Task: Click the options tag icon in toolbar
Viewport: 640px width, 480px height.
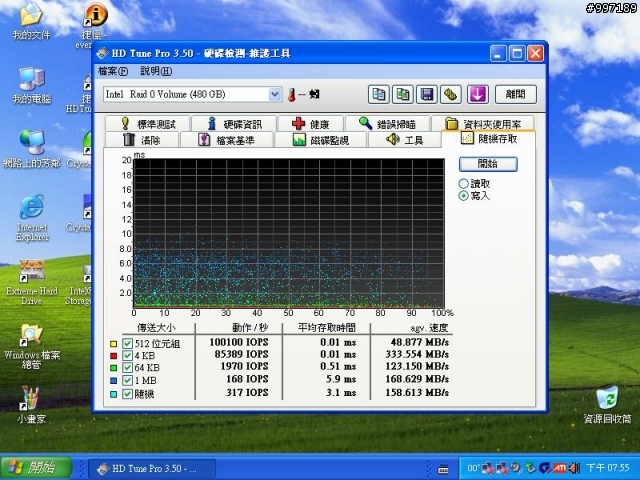Action: click(x=451, y=95)
